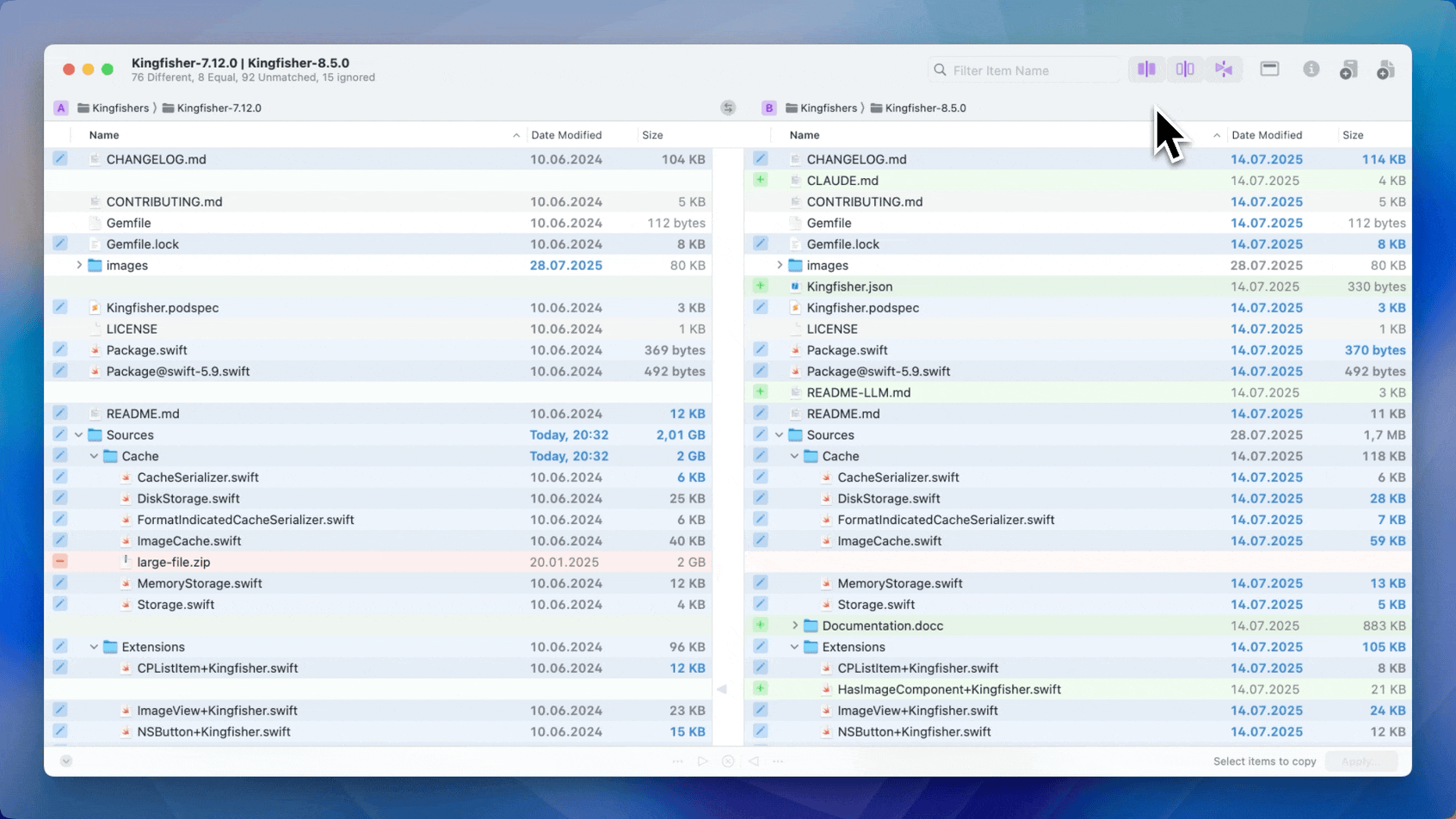The width and height of the screenshot is (1456, 819).
Task: Click the Swift file icon of Package.swift in Kingfisher-7.12.0
Action: [95, 350]
